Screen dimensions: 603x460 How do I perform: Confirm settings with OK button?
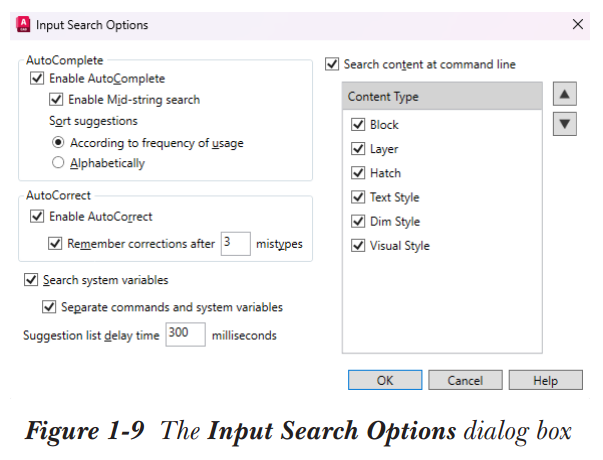[x=385, y=380]
